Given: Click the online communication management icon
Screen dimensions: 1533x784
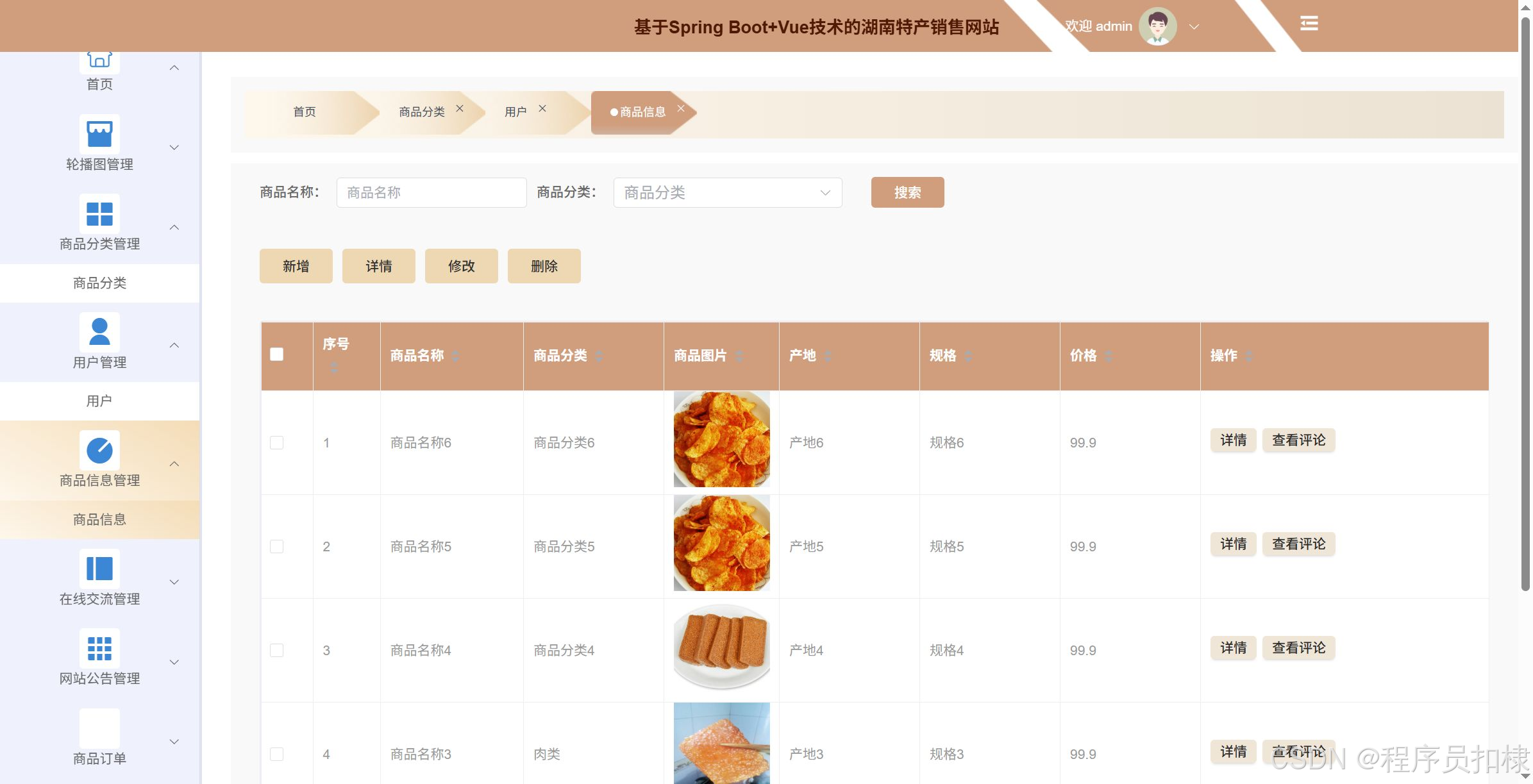Looking at the screenshot, I should 99,569.
